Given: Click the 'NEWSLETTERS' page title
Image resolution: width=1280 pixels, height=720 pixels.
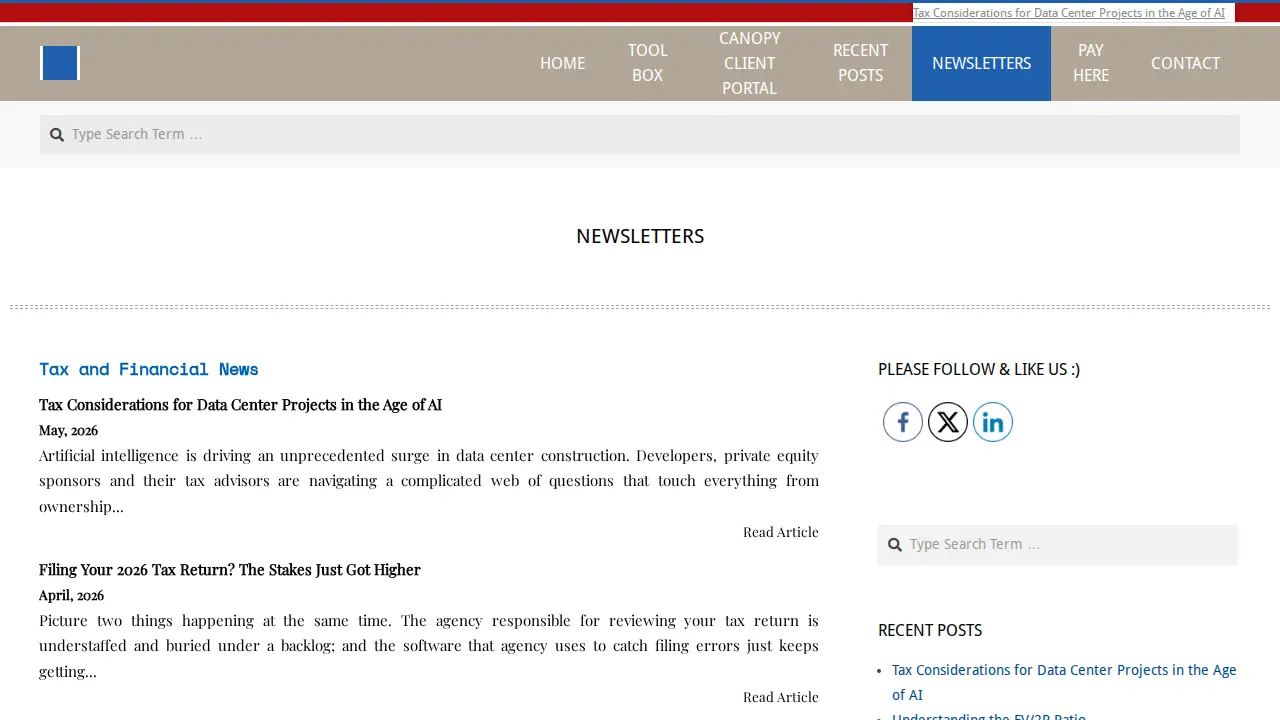Looking at the screenshot, I should pyautogui.click(x=640, y=237).
